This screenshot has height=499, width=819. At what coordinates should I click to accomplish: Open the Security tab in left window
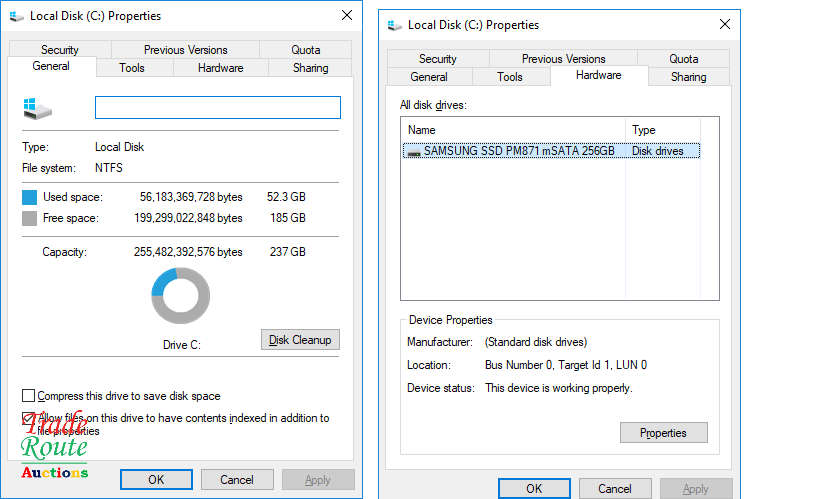click(60, 50)
